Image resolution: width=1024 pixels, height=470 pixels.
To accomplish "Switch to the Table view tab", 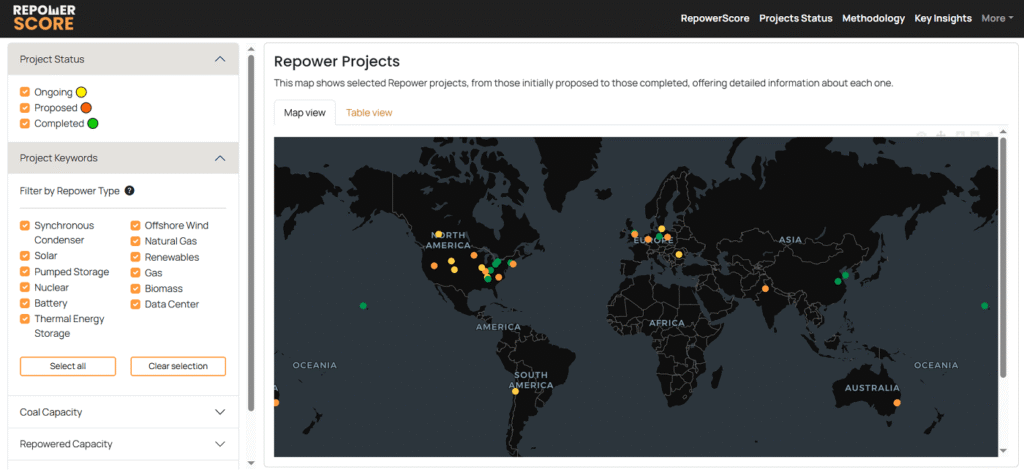I will coord(369,113).
